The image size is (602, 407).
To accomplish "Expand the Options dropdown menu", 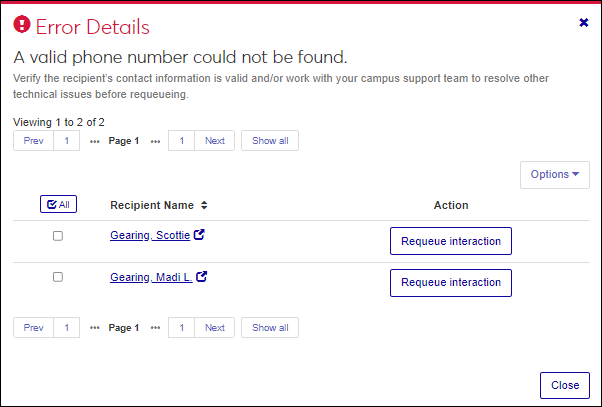I will click(554, 174).
